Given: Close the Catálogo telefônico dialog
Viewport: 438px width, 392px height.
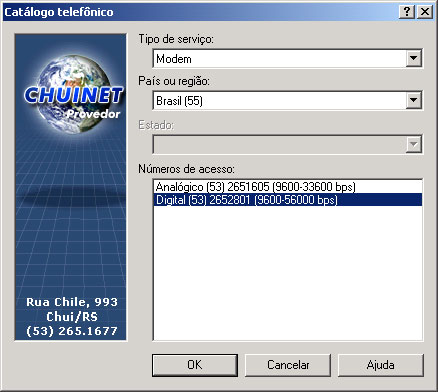Looking at the screenshot, I should tap(425, 12).
